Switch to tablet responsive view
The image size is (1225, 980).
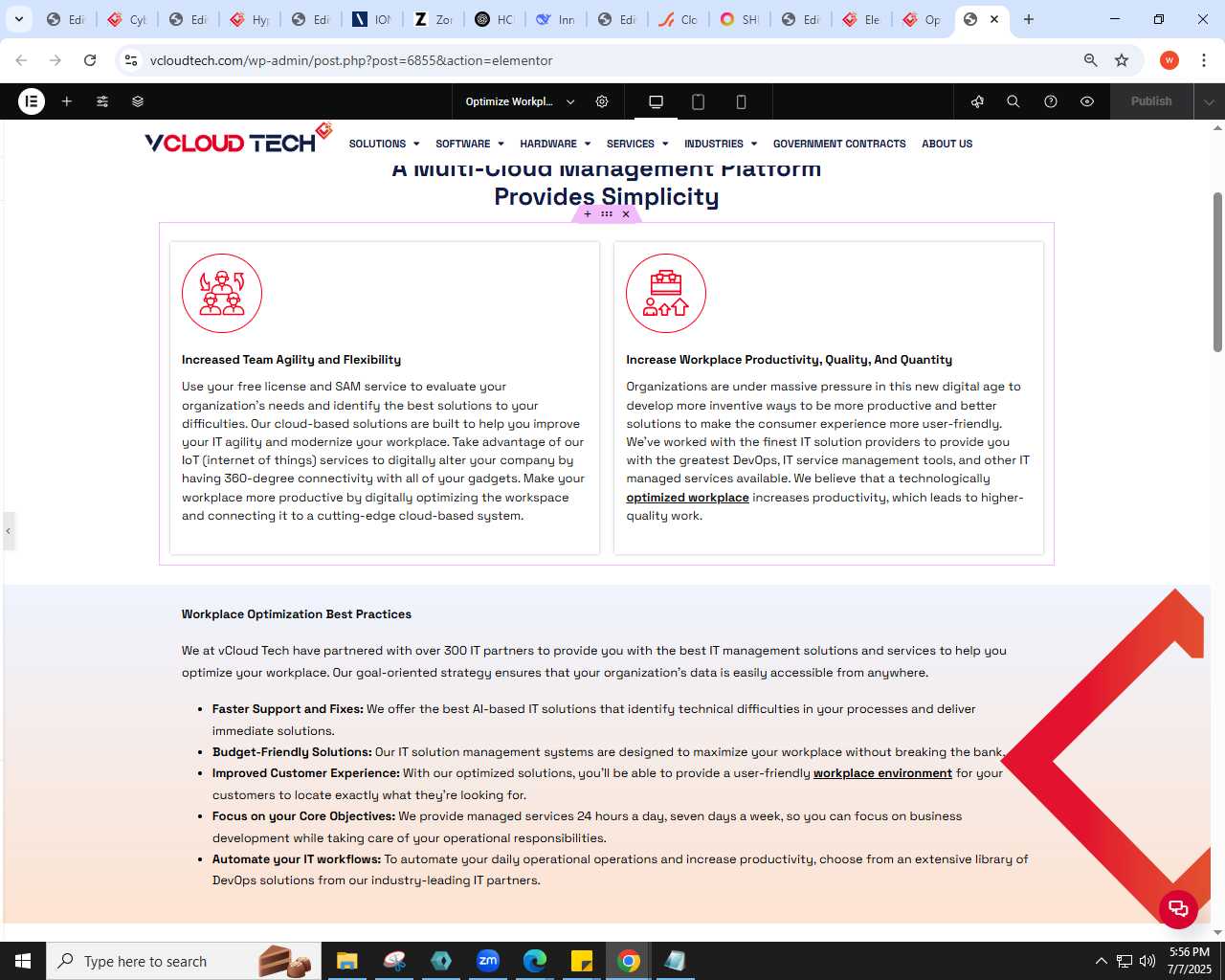click(x=699, y=101)
